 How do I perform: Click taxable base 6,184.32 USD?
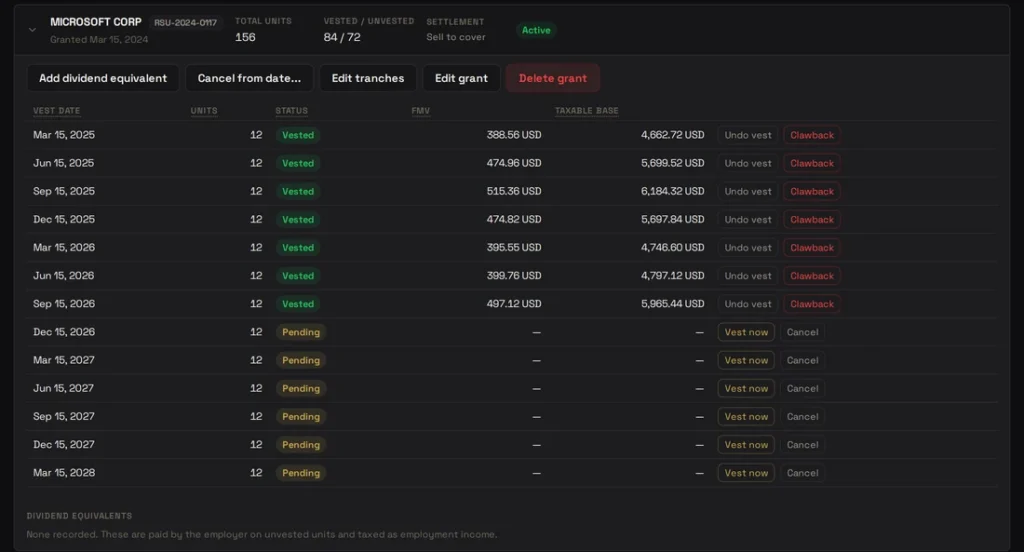point(672,191)
